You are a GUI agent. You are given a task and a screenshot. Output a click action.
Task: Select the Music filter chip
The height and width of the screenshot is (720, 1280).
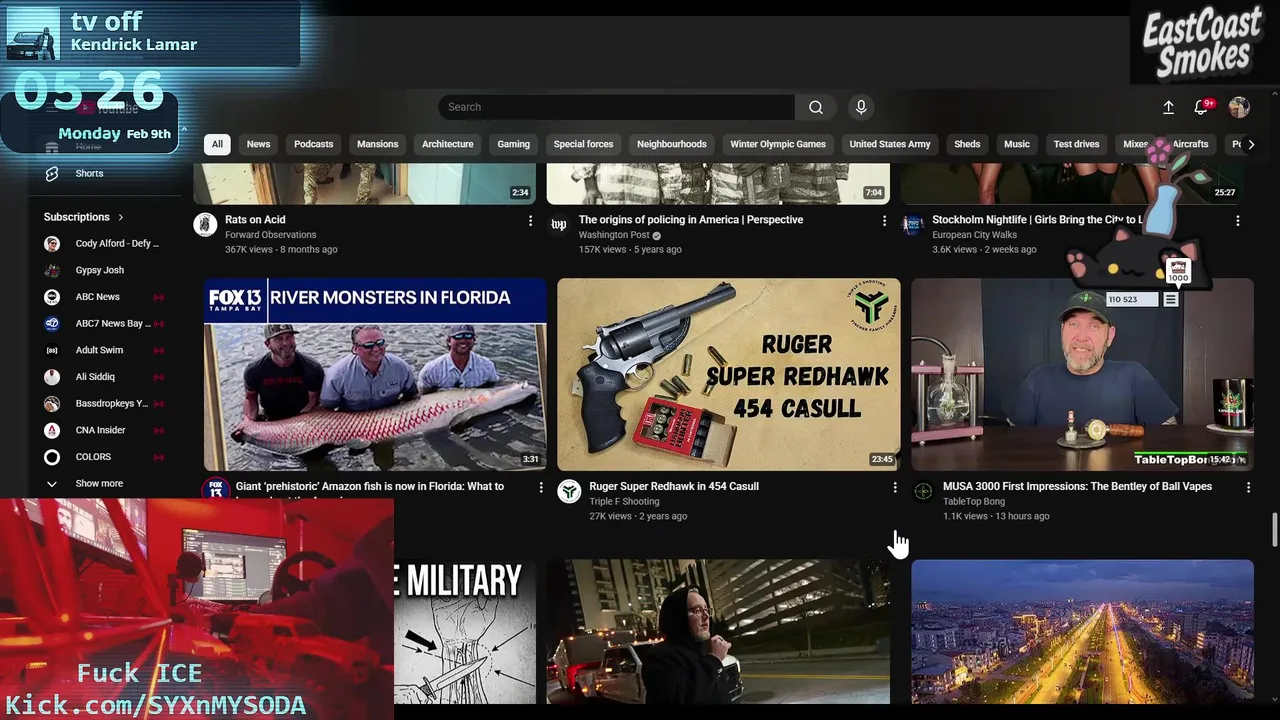pos(1016,144)
